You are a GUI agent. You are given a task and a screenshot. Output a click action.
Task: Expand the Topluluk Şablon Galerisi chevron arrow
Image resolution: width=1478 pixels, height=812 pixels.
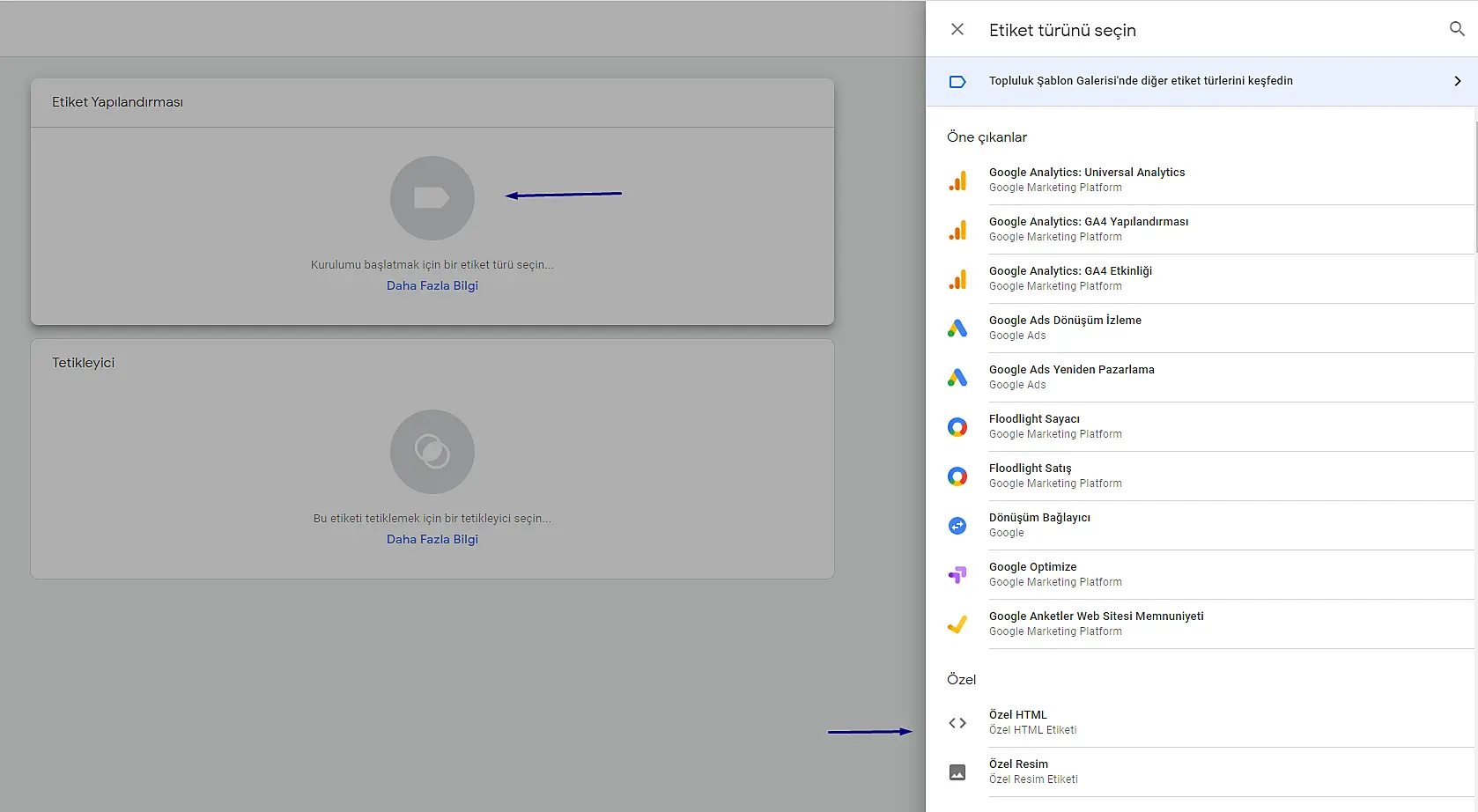click(x=1457, y=81)
